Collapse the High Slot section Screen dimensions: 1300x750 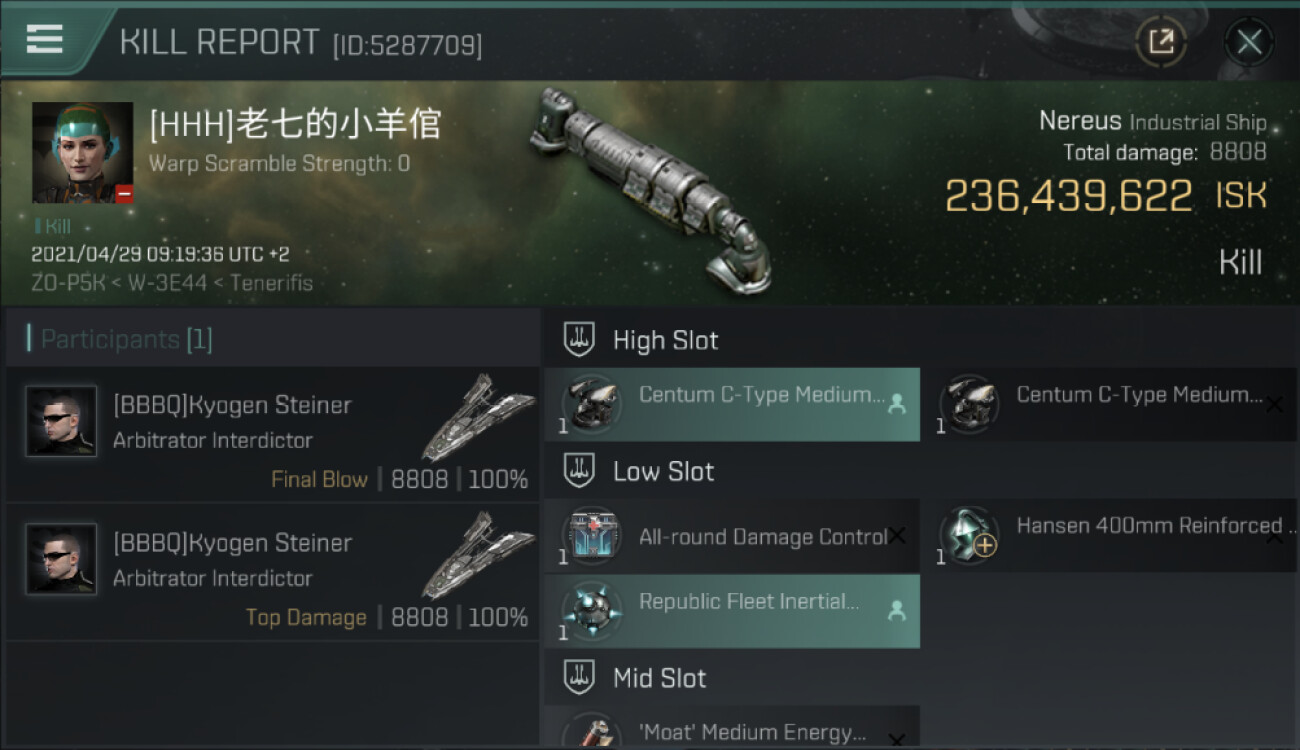click(x=579, y=340)
